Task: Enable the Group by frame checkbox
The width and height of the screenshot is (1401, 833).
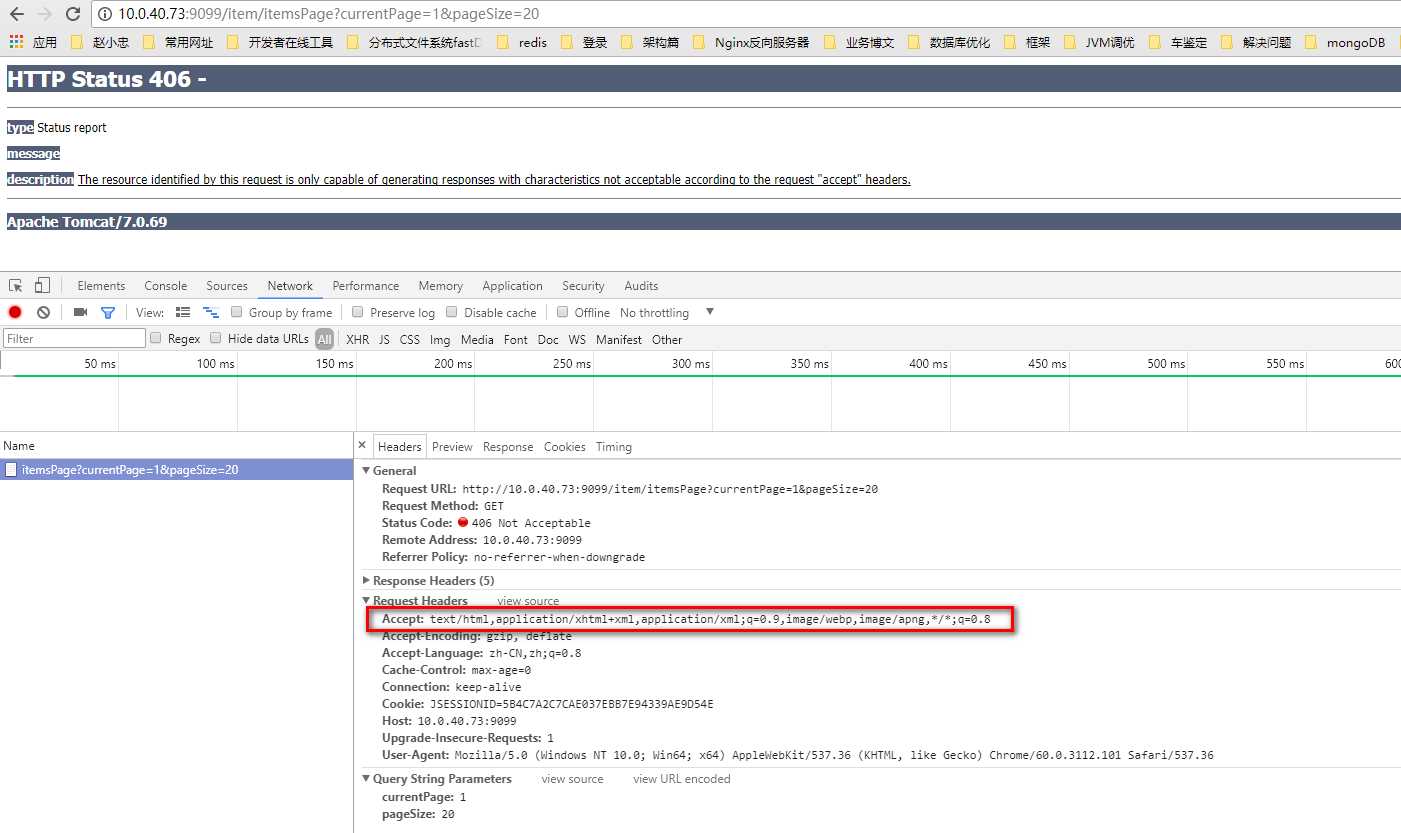Action: pyautogui.click(x=237, y=312)
